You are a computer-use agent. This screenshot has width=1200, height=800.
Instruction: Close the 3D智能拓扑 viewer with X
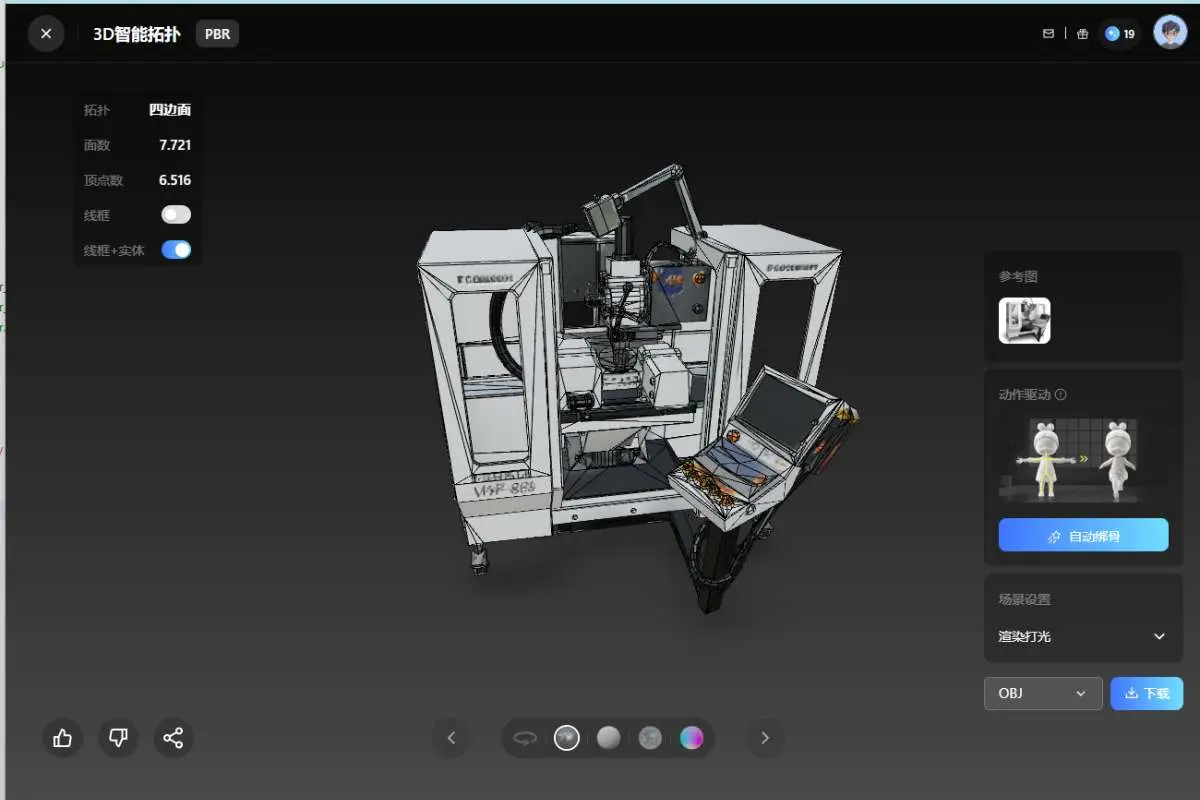click(46, 34)
